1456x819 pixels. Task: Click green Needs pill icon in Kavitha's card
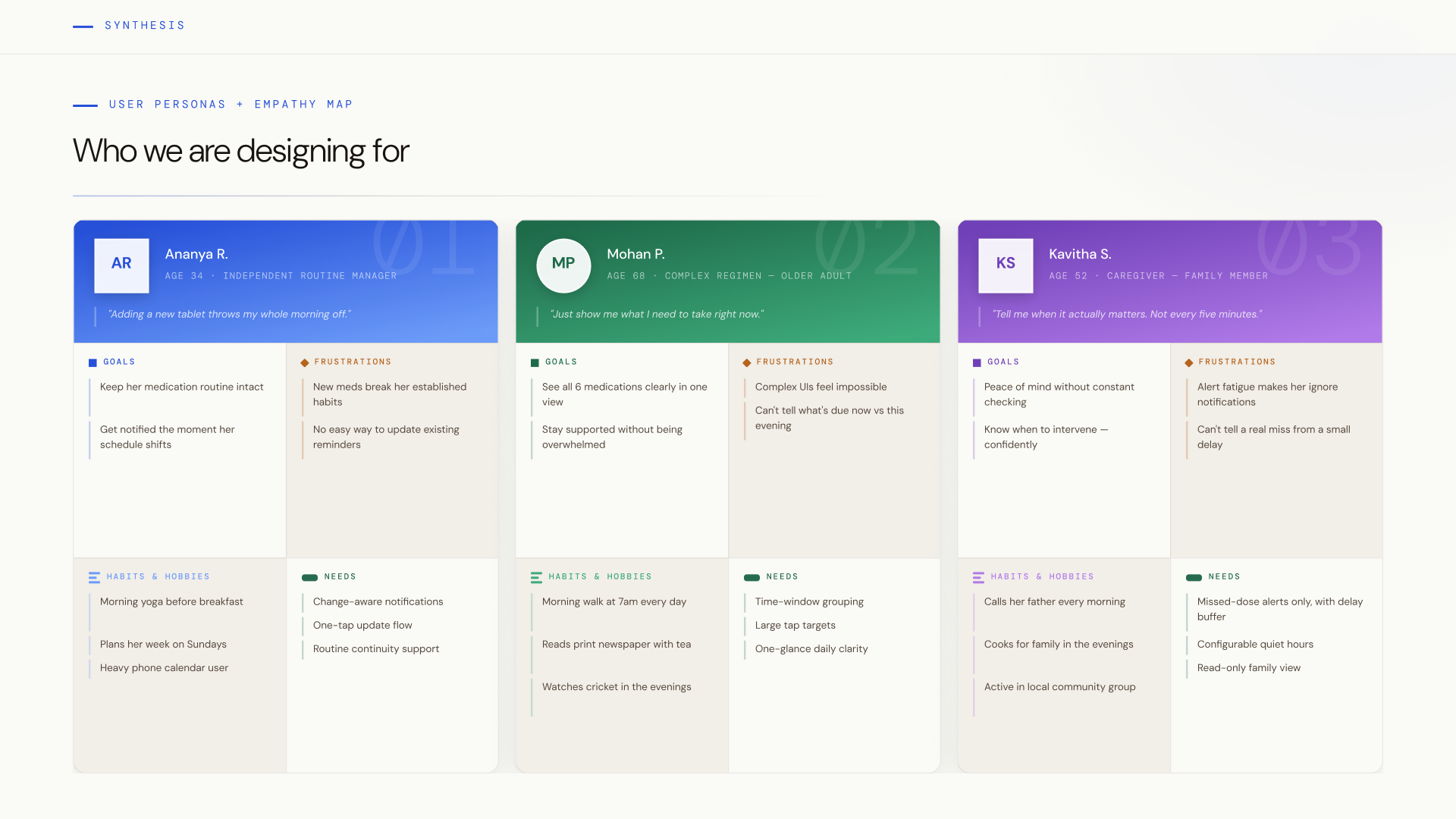(1194, 578)
